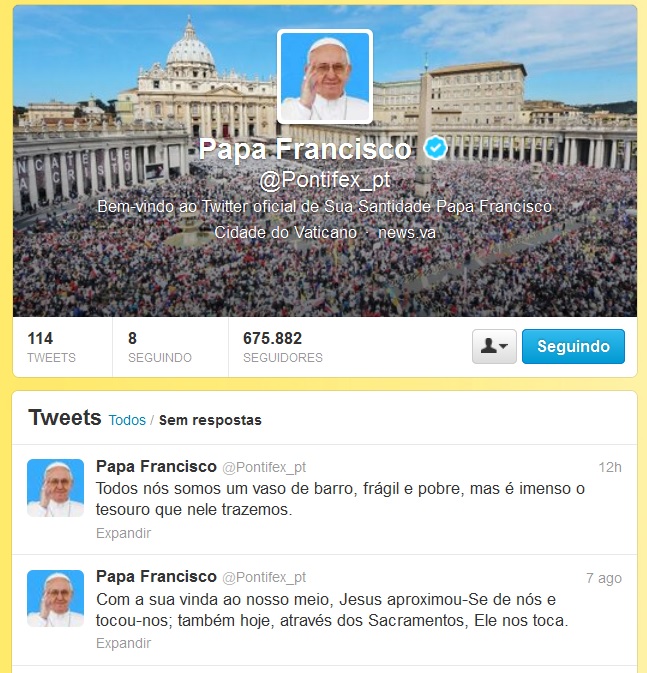Image resolution: width=647 pixels, height=673 pixels.
Task: Open the 675.882 Seguidores followers list
Action: coord(282,347)
